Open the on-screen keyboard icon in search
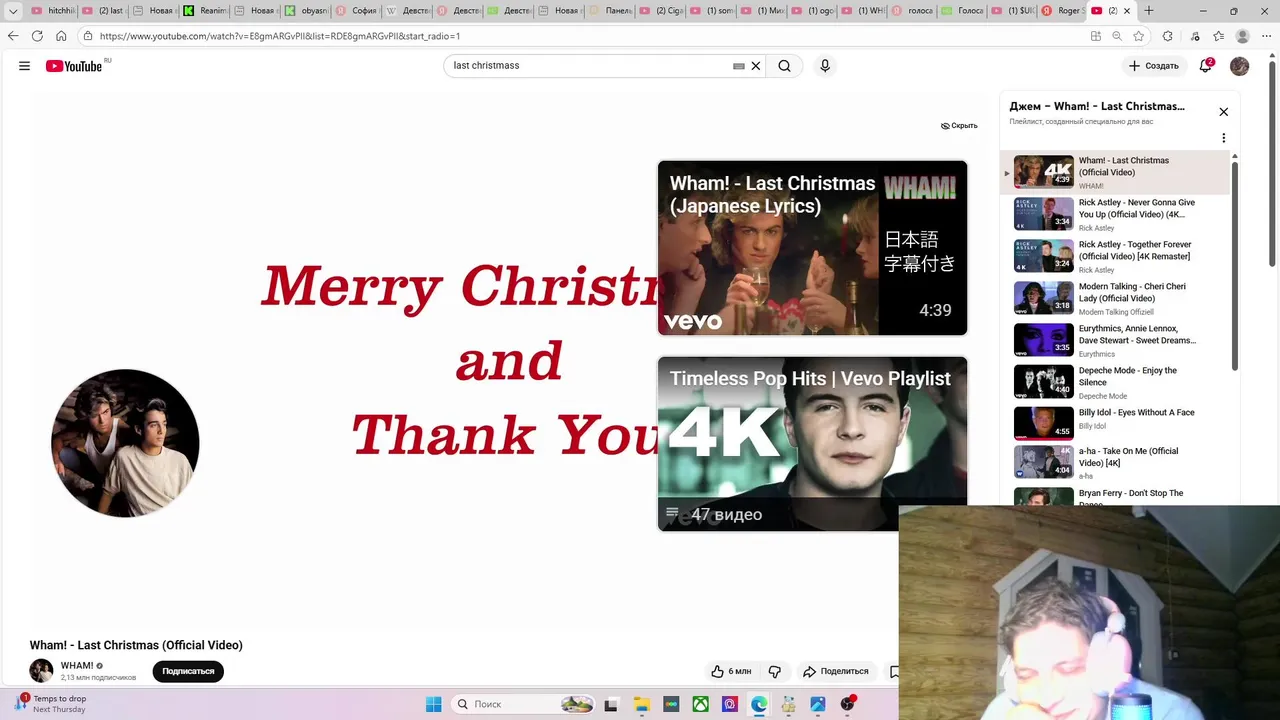Screen dimensions: 1280x720 pyautogui.click(x=739, y=66)
